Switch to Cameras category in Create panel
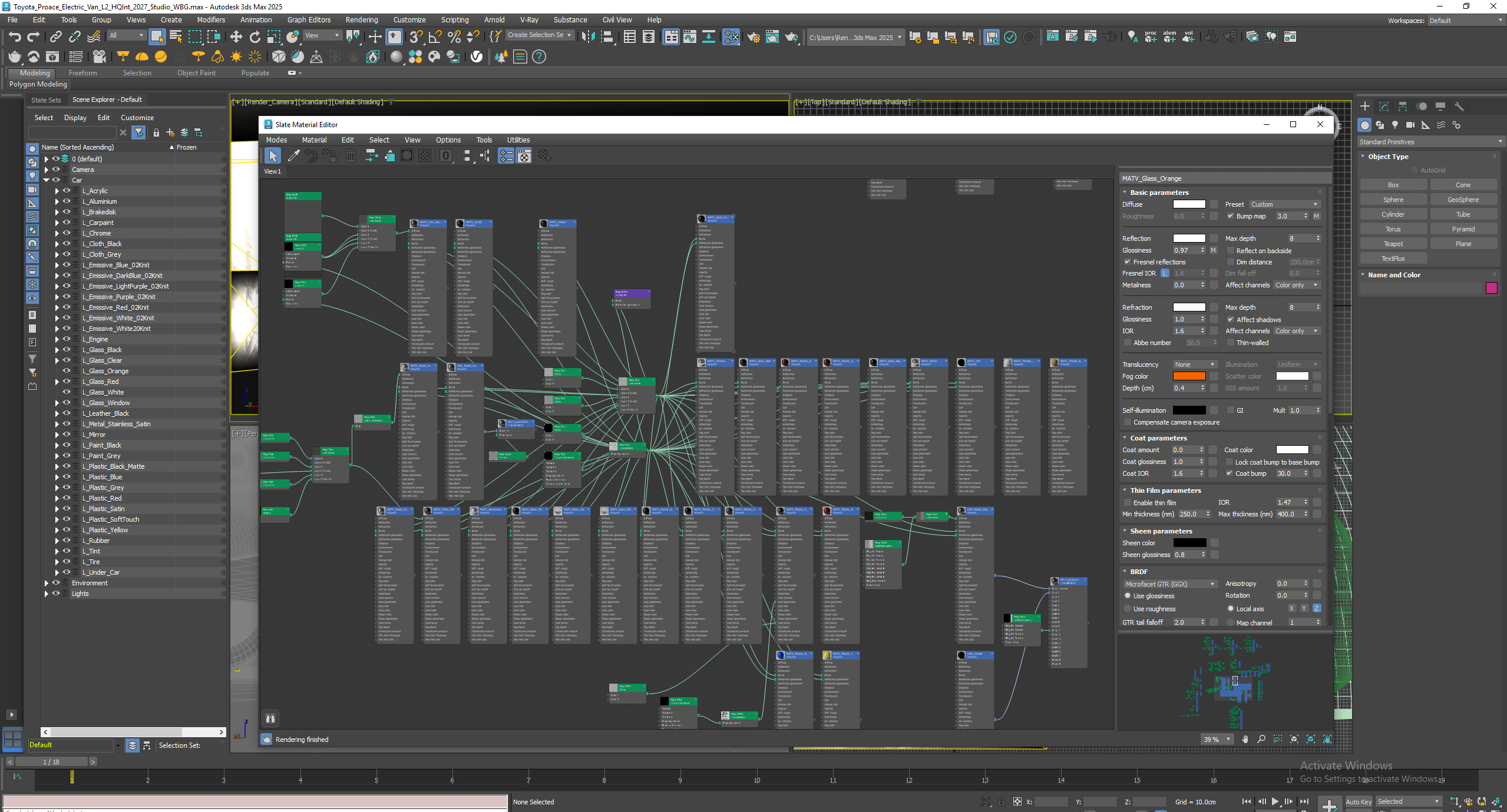 [1410, 125]
